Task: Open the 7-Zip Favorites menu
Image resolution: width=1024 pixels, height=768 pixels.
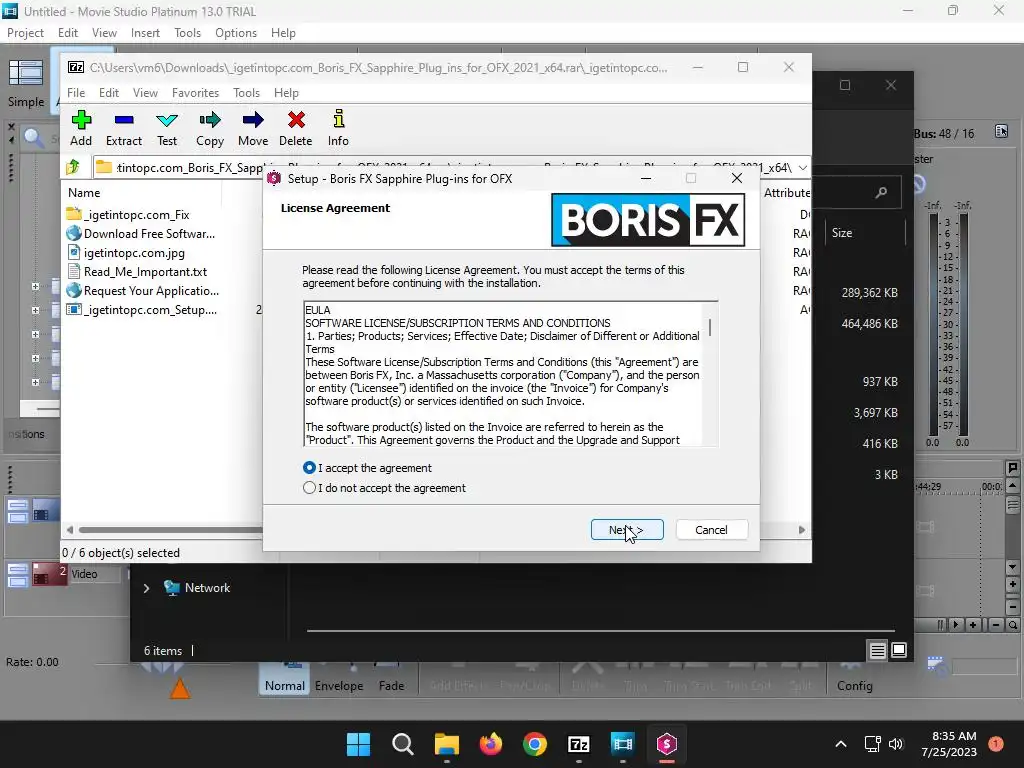Action: pos(195,93)
